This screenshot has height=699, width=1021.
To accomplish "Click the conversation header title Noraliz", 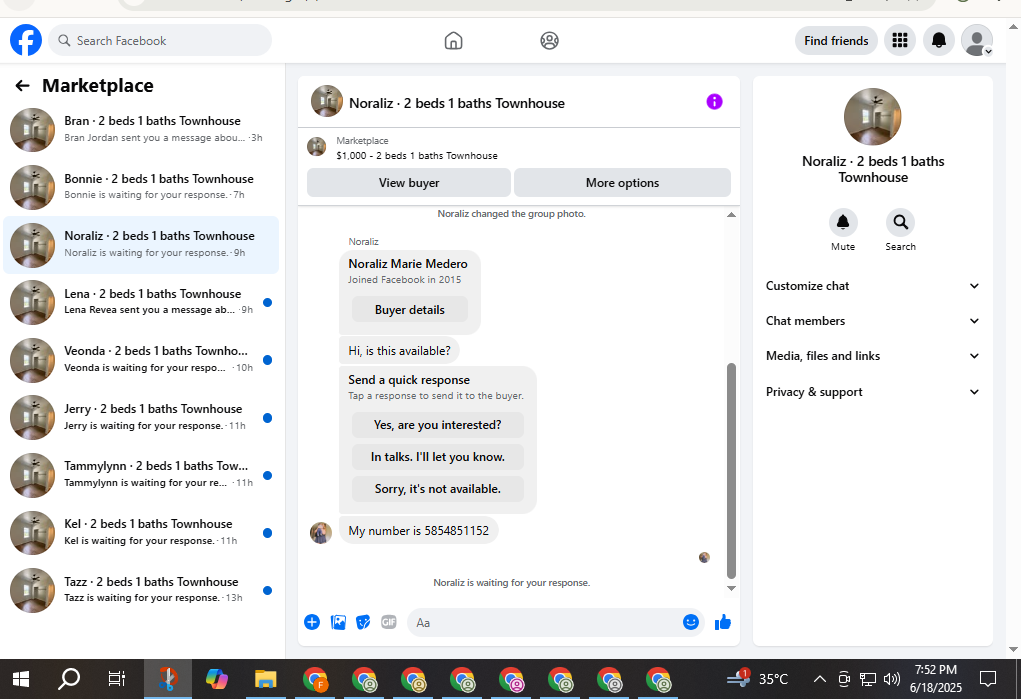I will point(456,103).
